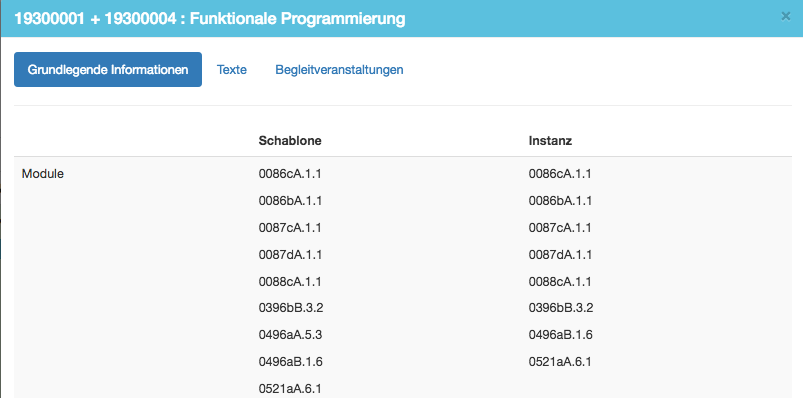Select Schablone module 0087dA.1.1
803x398 pixels.
(290, 255)
